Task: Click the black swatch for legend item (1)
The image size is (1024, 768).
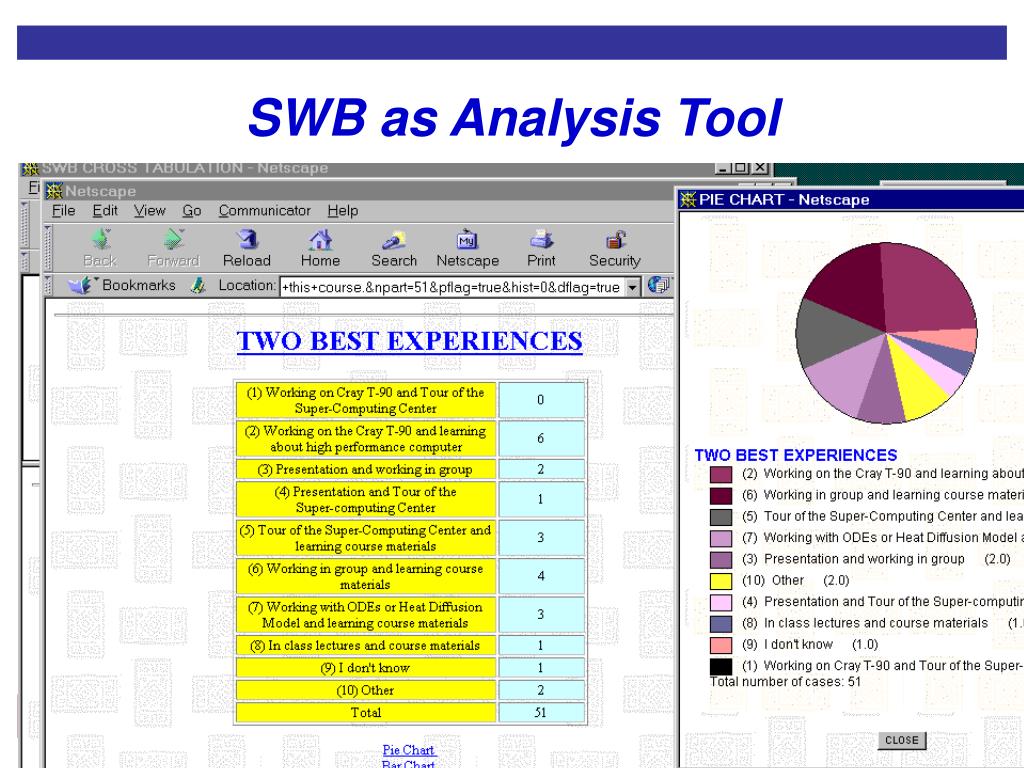Action: tap(721, 667)
